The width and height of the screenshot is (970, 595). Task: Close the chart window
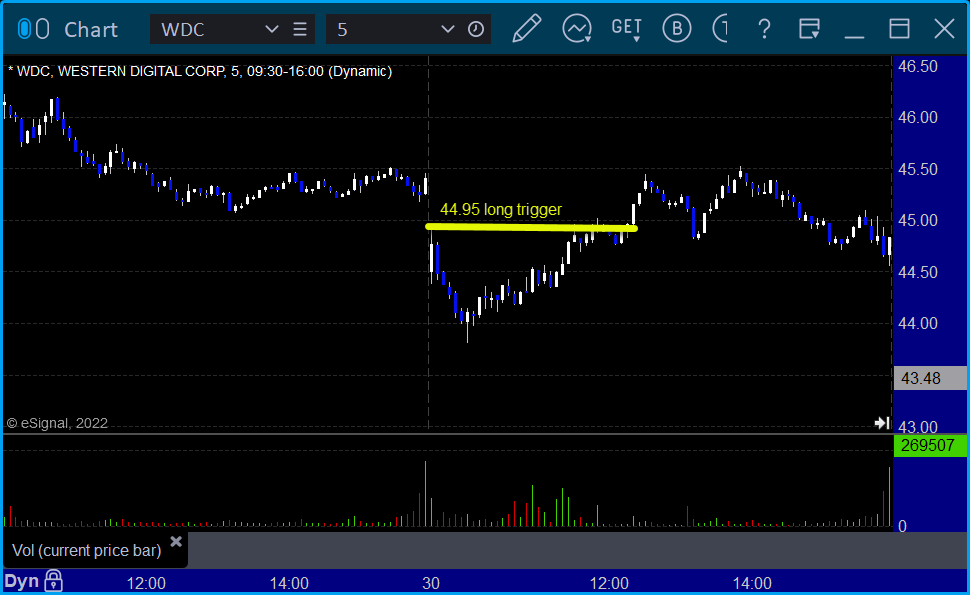point(944,29)
